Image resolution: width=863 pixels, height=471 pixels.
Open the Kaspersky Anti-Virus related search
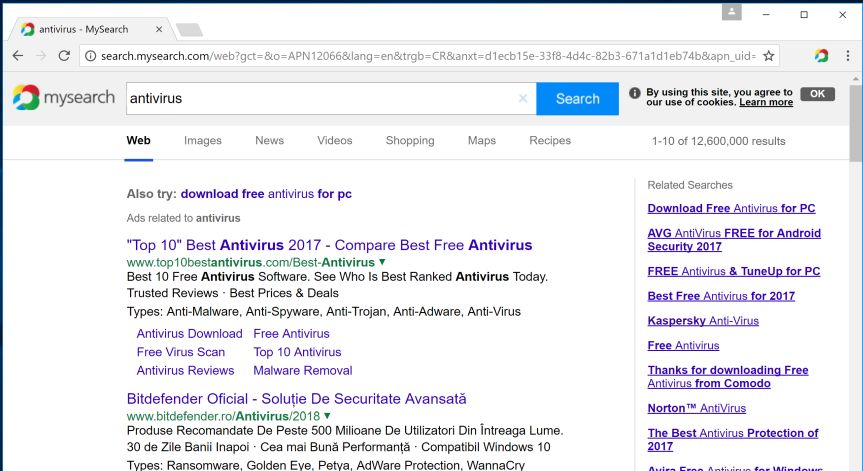point(703,321)
